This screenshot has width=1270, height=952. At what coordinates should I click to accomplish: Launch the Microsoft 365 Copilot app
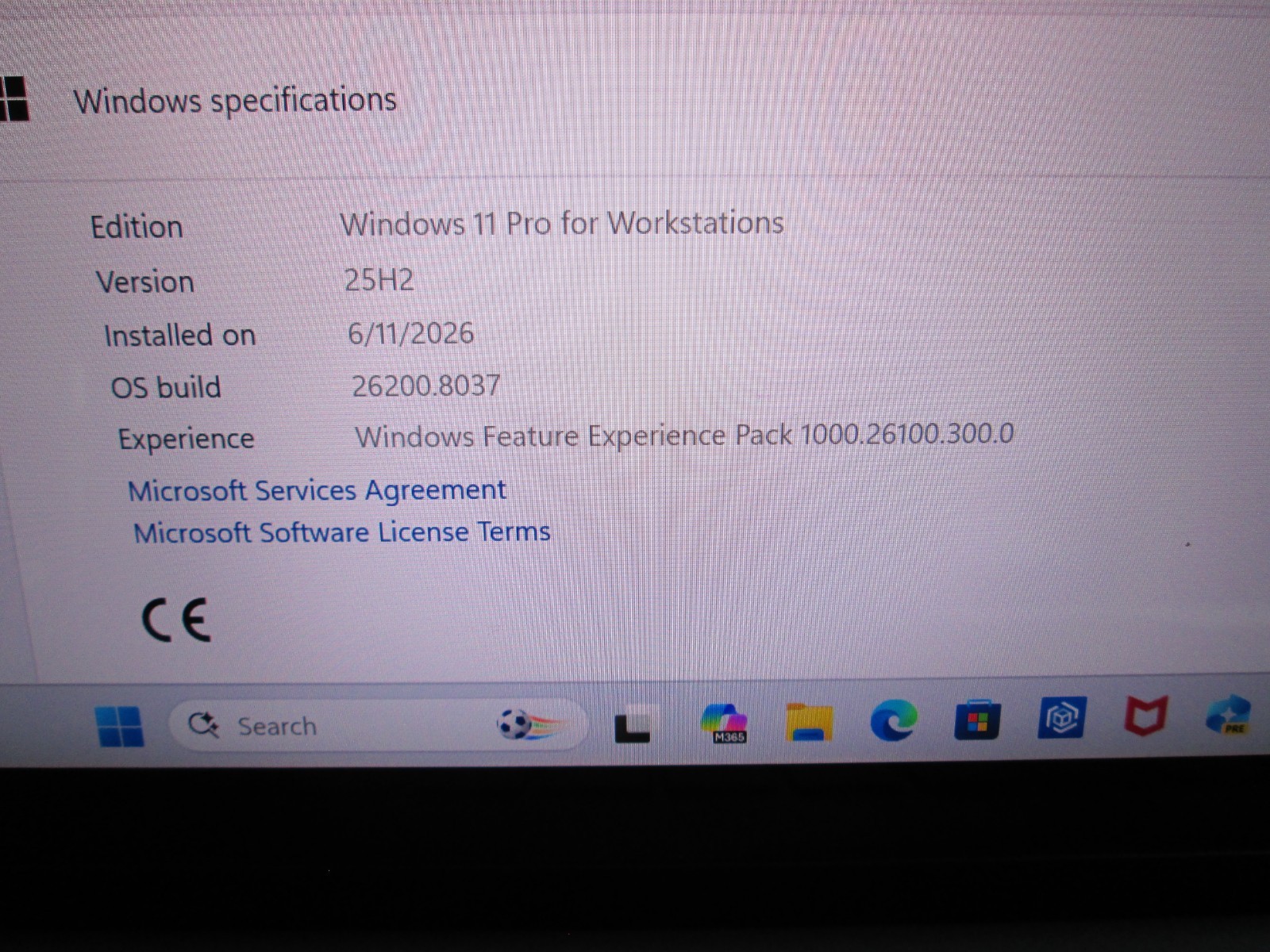pyautogui.click(x=724, y=722)
